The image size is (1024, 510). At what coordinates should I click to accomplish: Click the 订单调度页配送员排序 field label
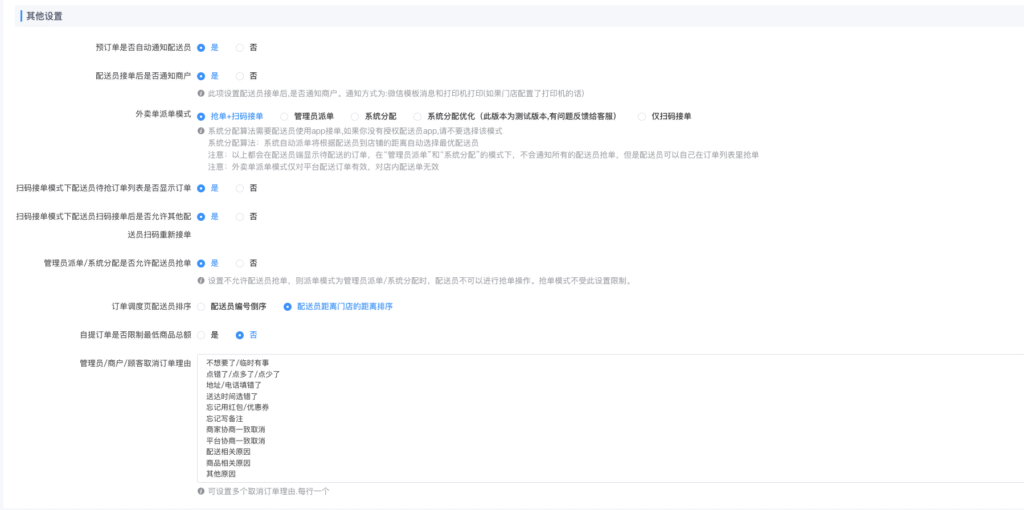coord(152,306)
